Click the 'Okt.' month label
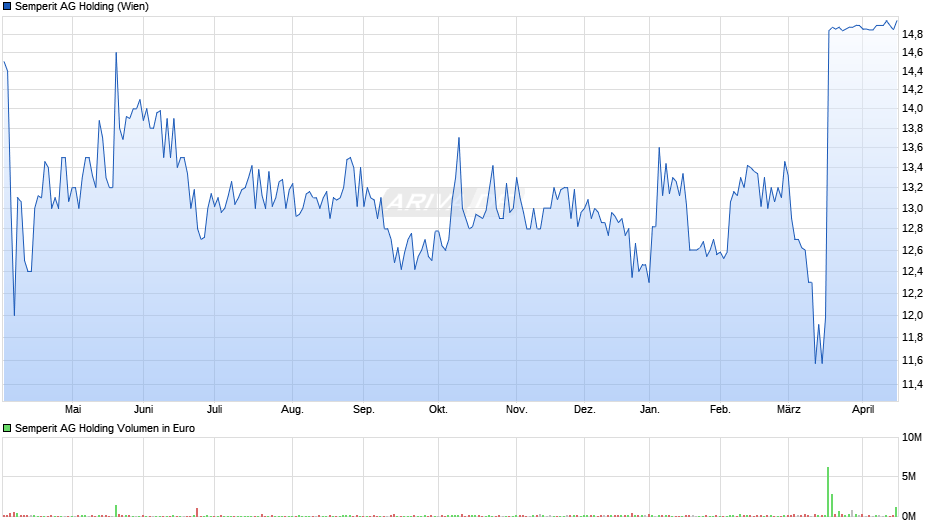940x526 pixels. click(x=438, y=410)
